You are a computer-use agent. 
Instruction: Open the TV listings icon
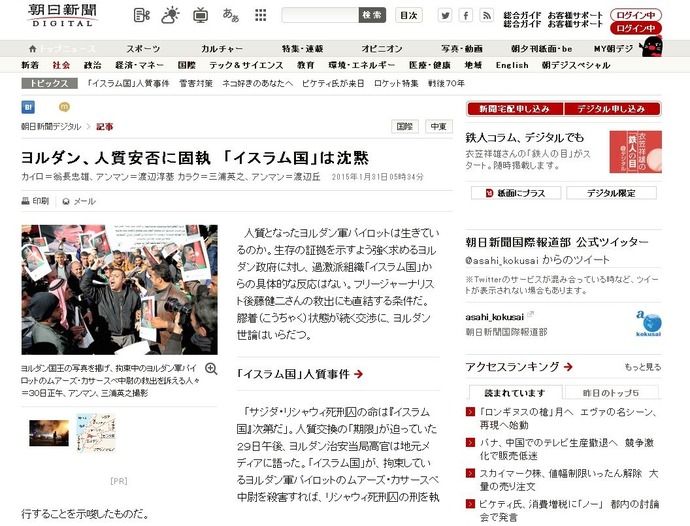coord(201,15)
